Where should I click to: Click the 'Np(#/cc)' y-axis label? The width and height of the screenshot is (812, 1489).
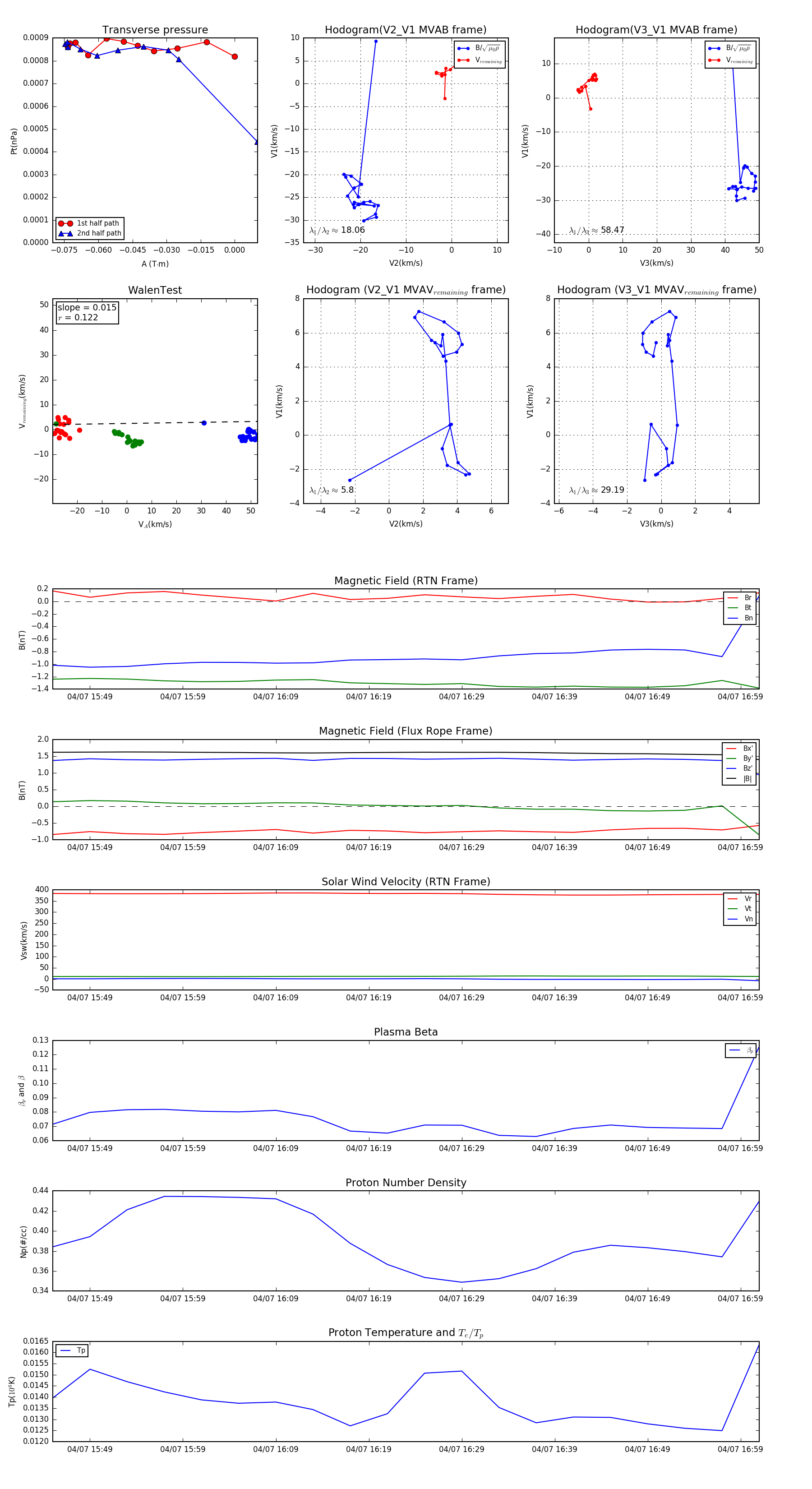[24, 1242]
